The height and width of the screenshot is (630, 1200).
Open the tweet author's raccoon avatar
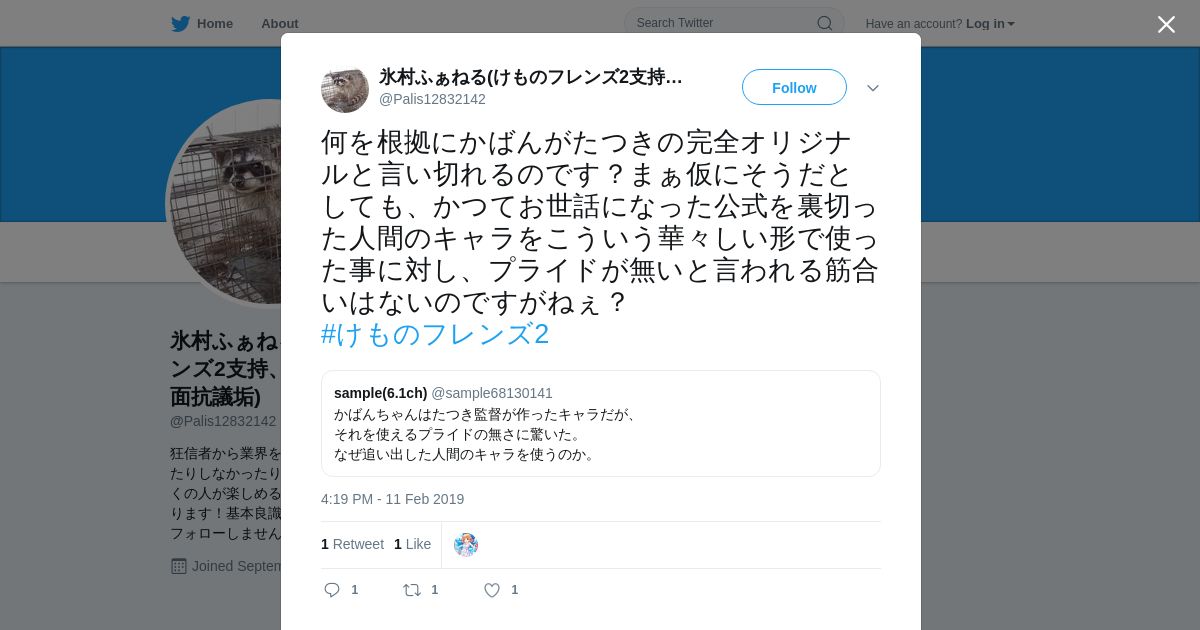pyautogui.click(x=345, y=89)
